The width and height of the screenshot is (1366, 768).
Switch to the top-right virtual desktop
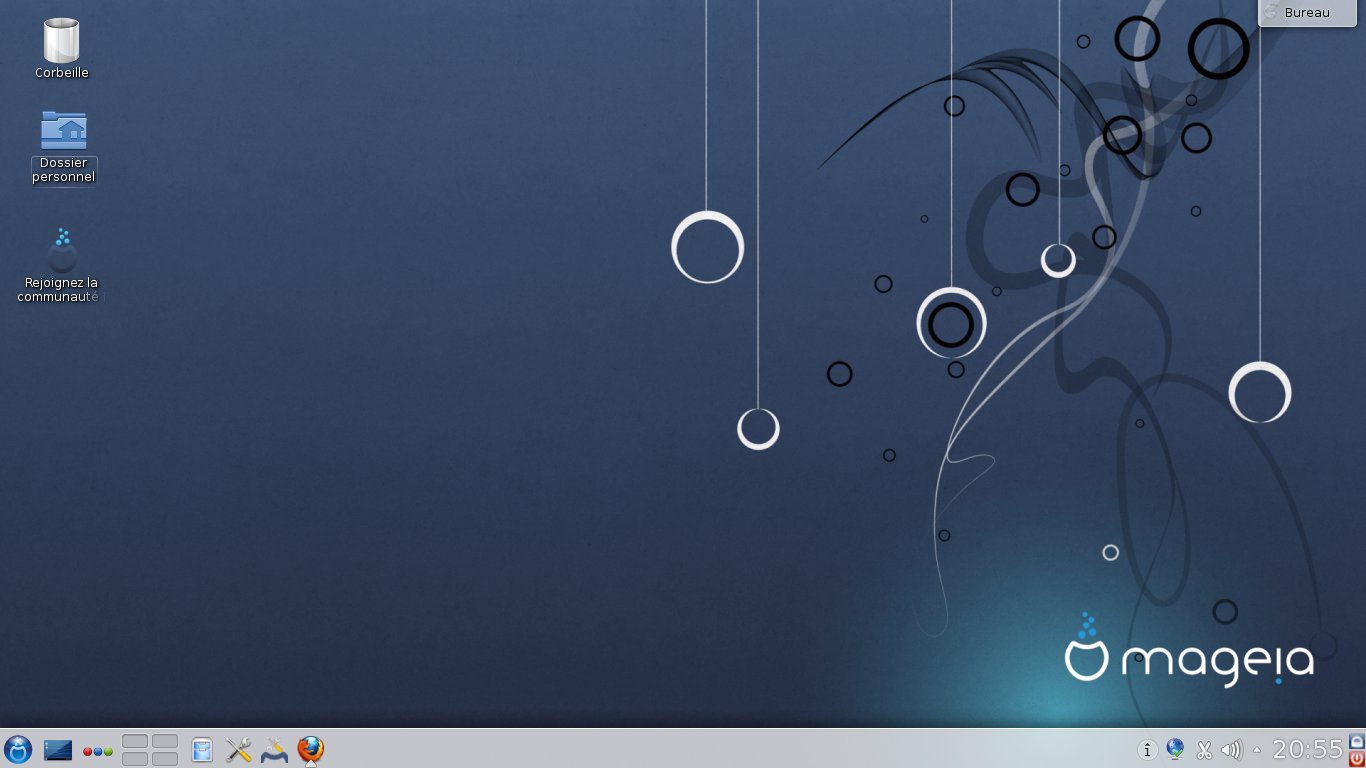[165, 741]
